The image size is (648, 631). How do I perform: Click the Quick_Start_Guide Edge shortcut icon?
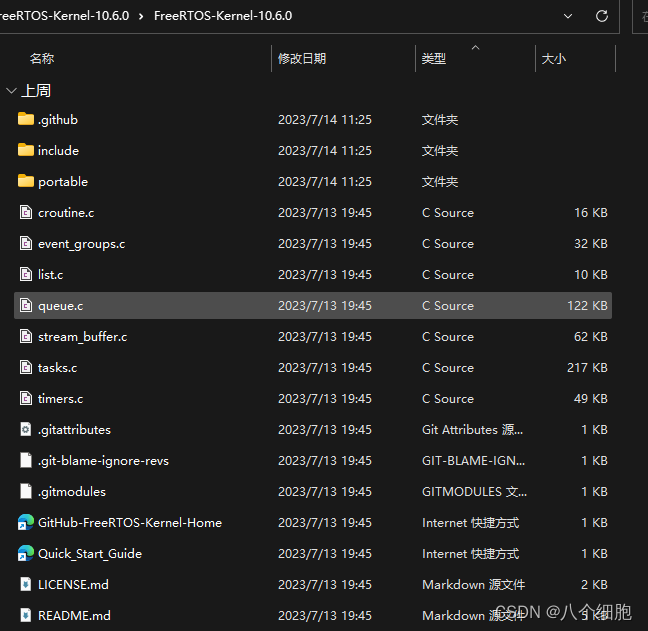click(26, 553)
